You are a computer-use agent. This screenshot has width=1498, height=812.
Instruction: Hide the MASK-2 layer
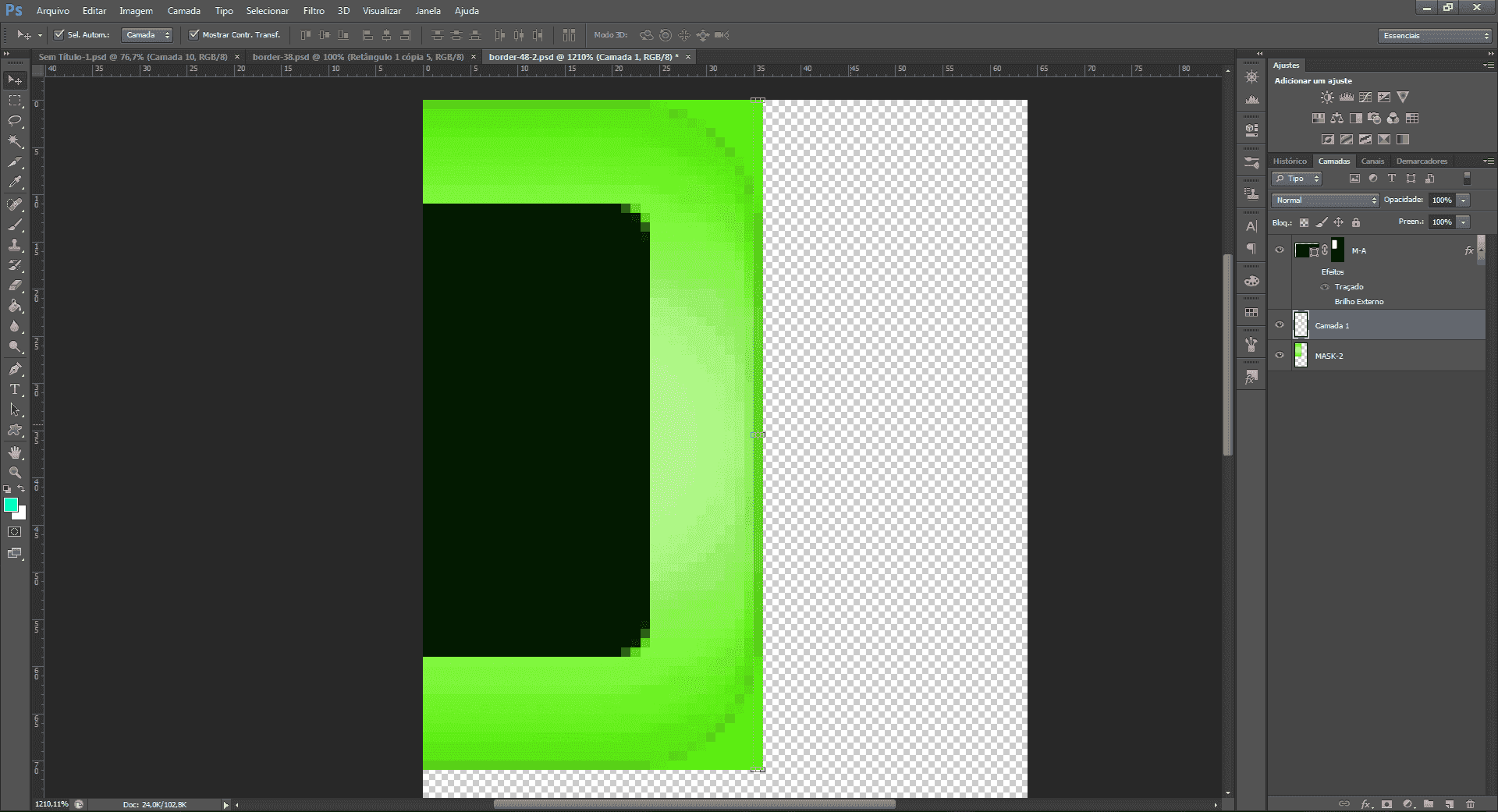click(x=1280, y=356)
